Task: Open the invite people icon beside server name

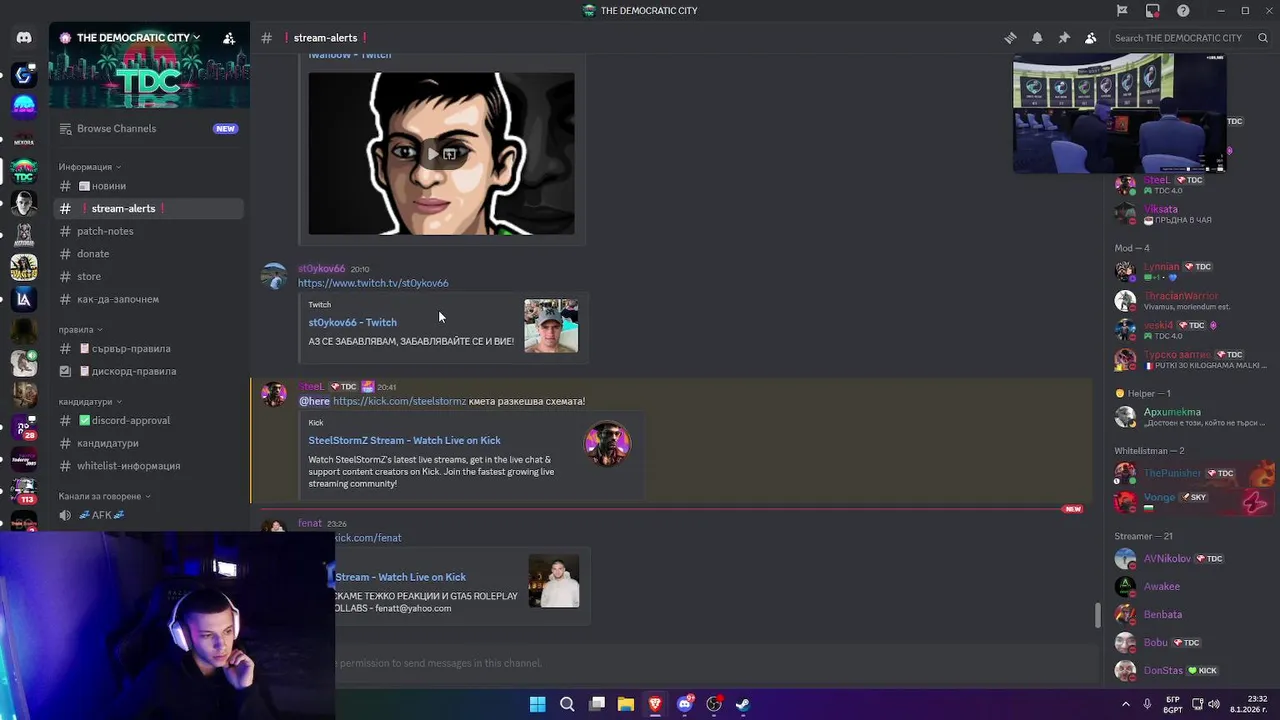Action: 229,38
